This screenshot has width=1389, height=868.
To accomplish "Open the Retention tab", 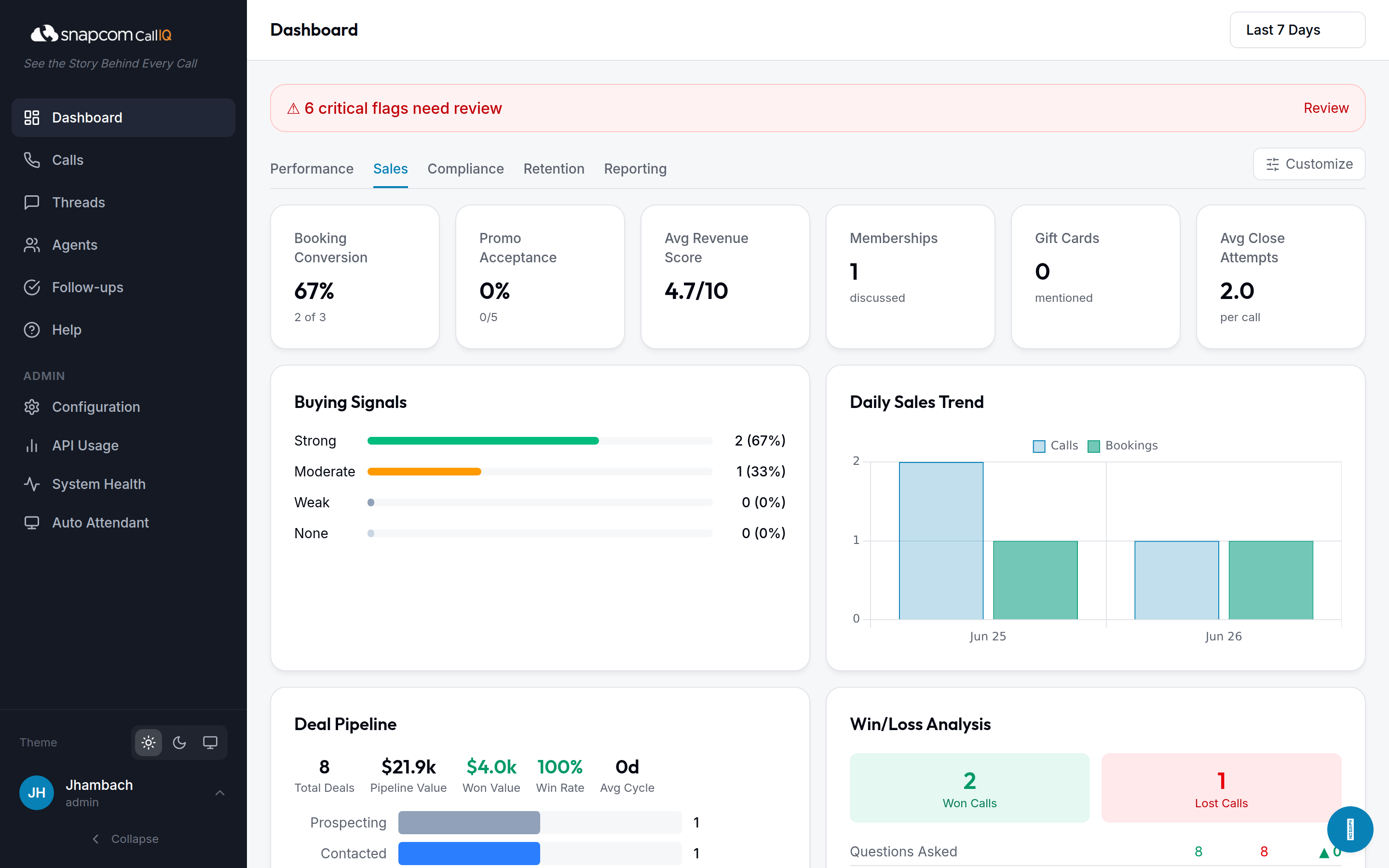I will (554, 169).
